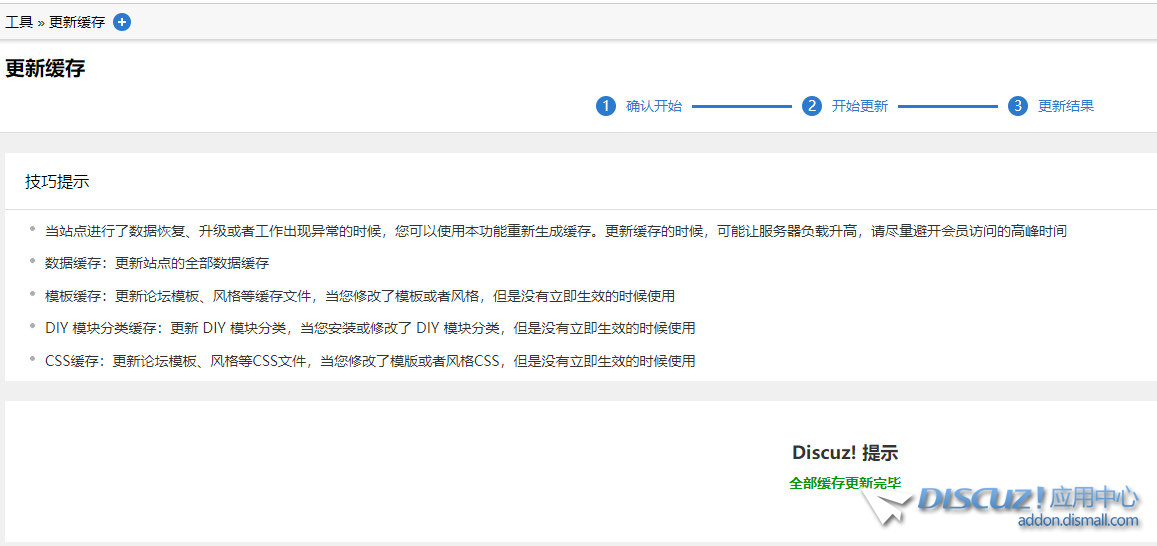The image size is (1157, 546).
Task: Select the 更新缓存 breadcrumb text
Action: coord(77,22)
